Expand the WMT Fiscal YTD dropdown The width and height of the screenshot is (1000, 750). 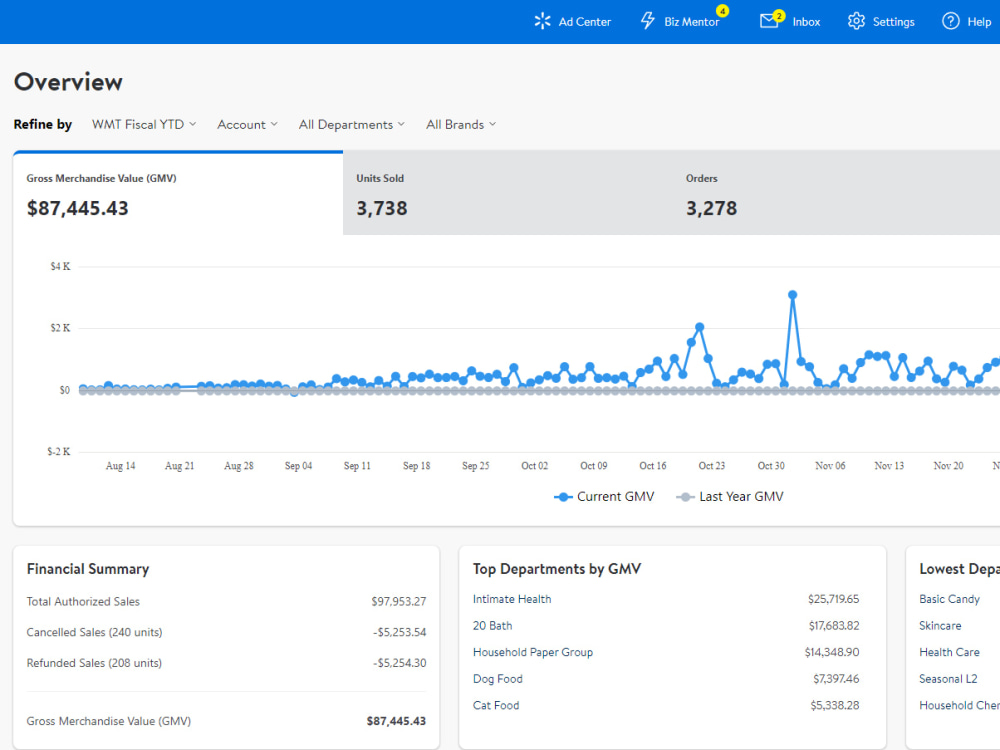(x=144, y=124)
